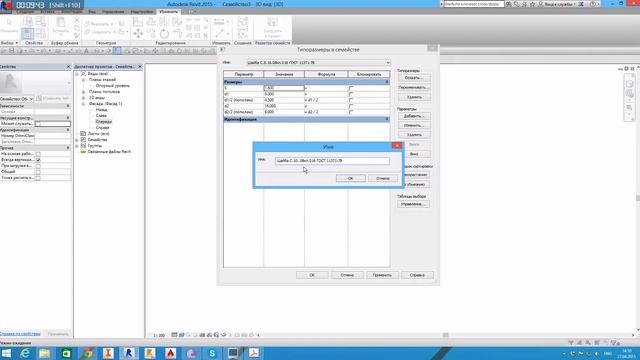Screen dimensions: 640x360
Task: Switch to the Revit taskbar icon
Action: click(x=129, y=353)
